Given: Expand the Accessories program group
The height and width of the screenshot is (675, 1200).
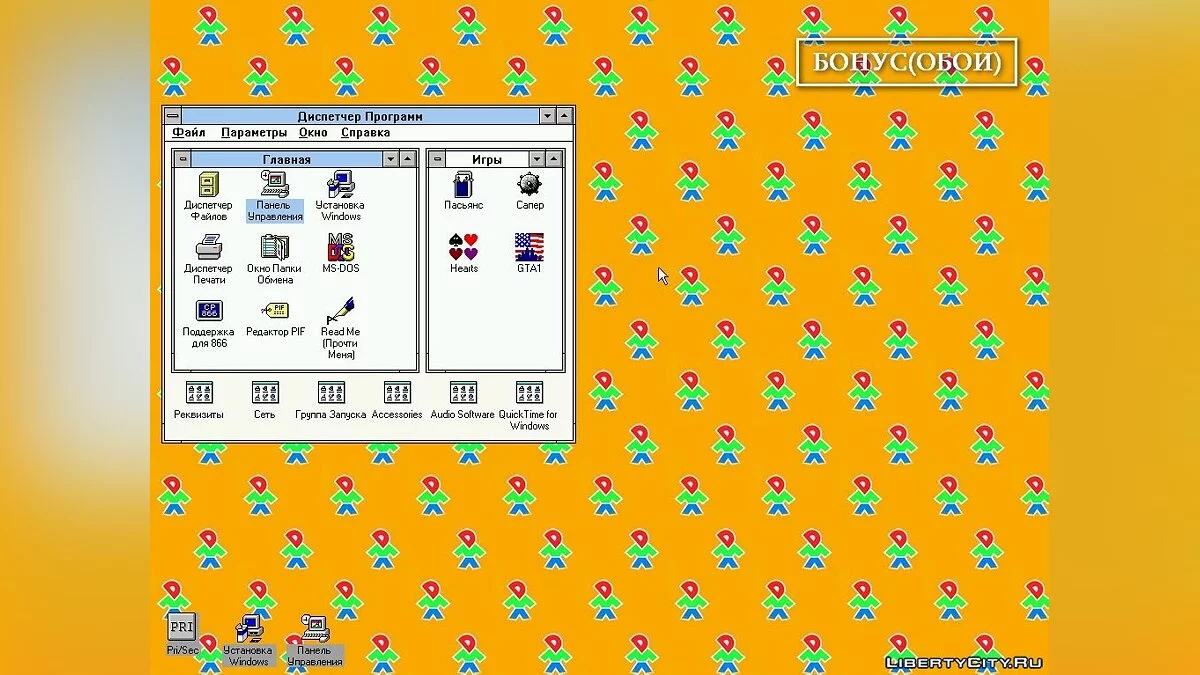Looking at the screenshot, I should click(397, 393).
